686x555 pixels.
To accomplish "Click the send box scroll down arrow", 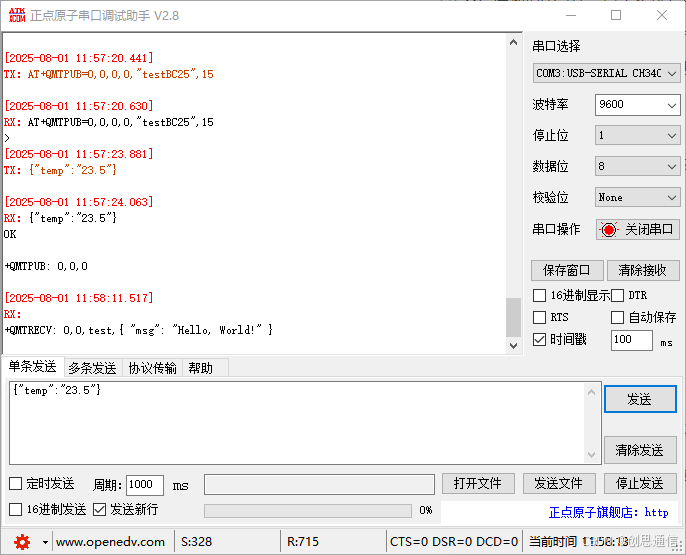I will (x=592, y=454).
